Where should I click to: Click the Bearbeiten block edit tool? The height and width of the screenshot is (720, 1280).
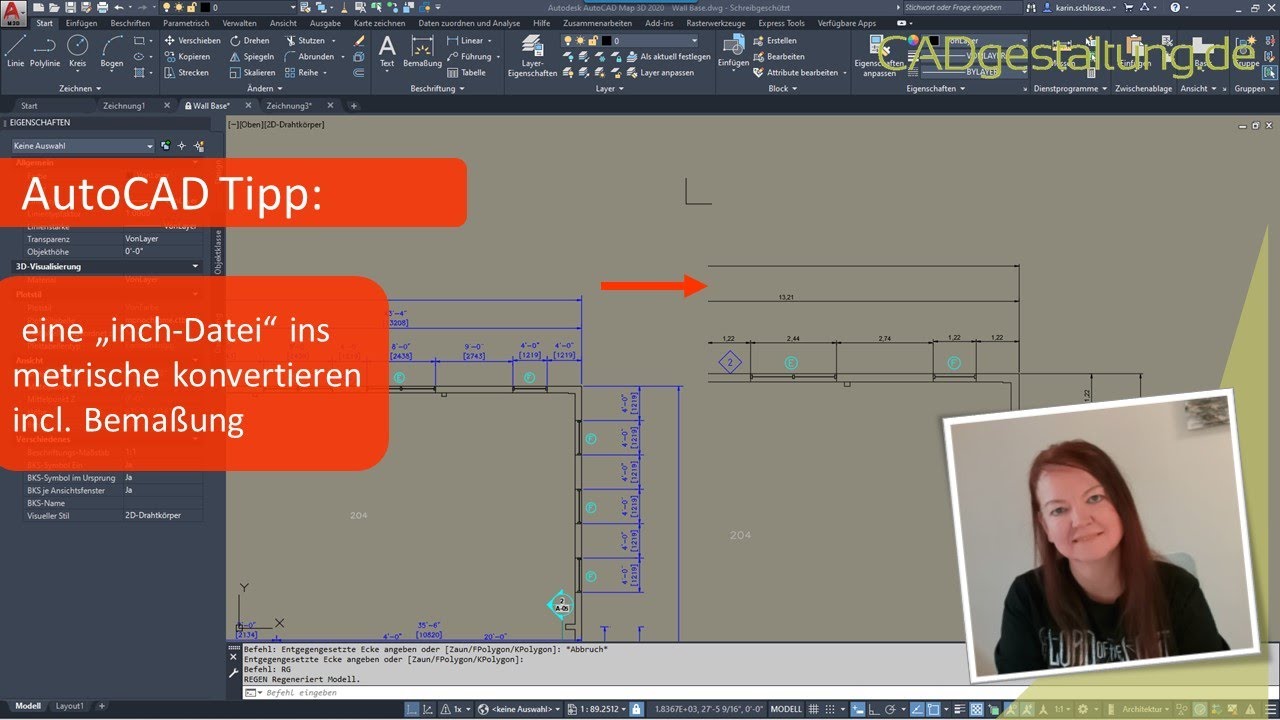click(x=778, y=57)
